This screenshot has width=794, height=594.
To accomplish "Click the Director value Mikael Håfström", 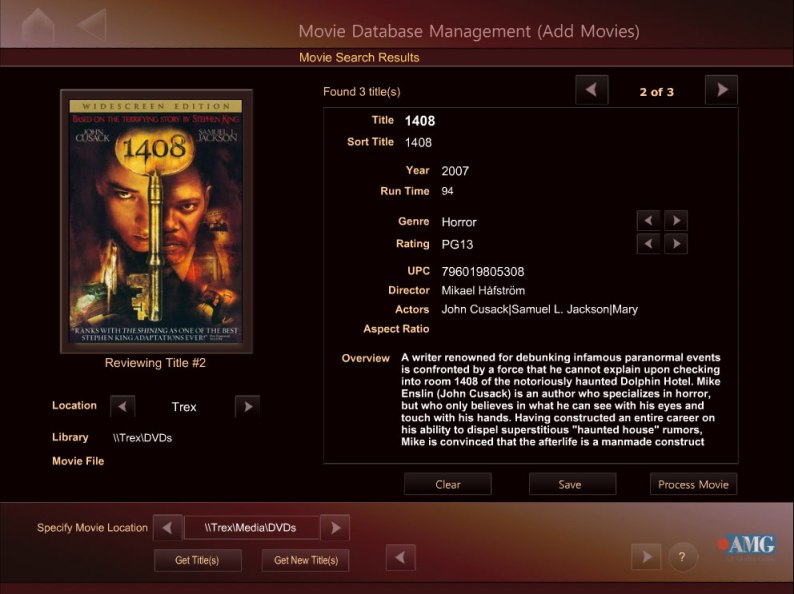I will pyautogui.click(x=483, y=291).
